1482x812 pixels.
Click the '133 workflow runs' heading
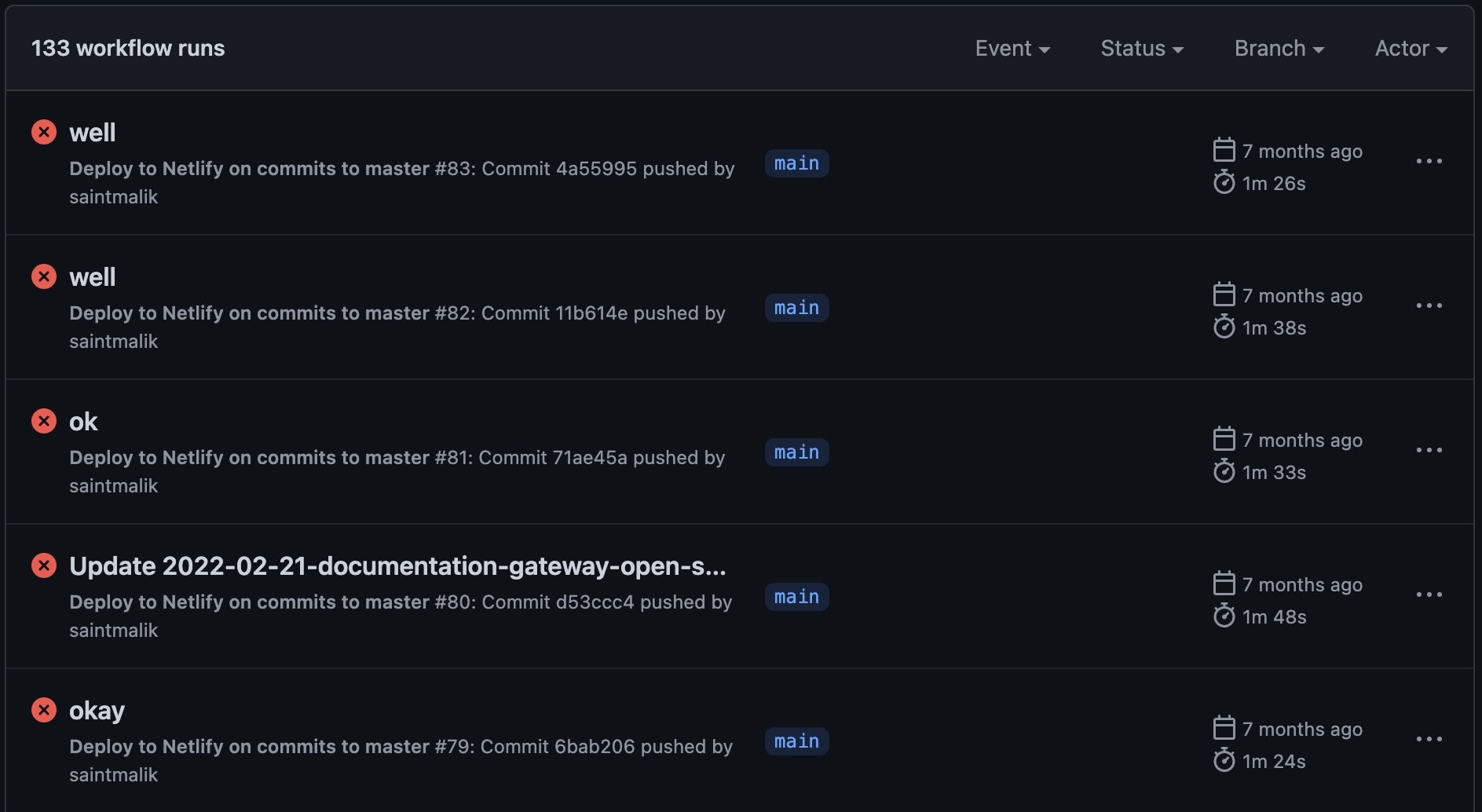click(x=128, y=49)
